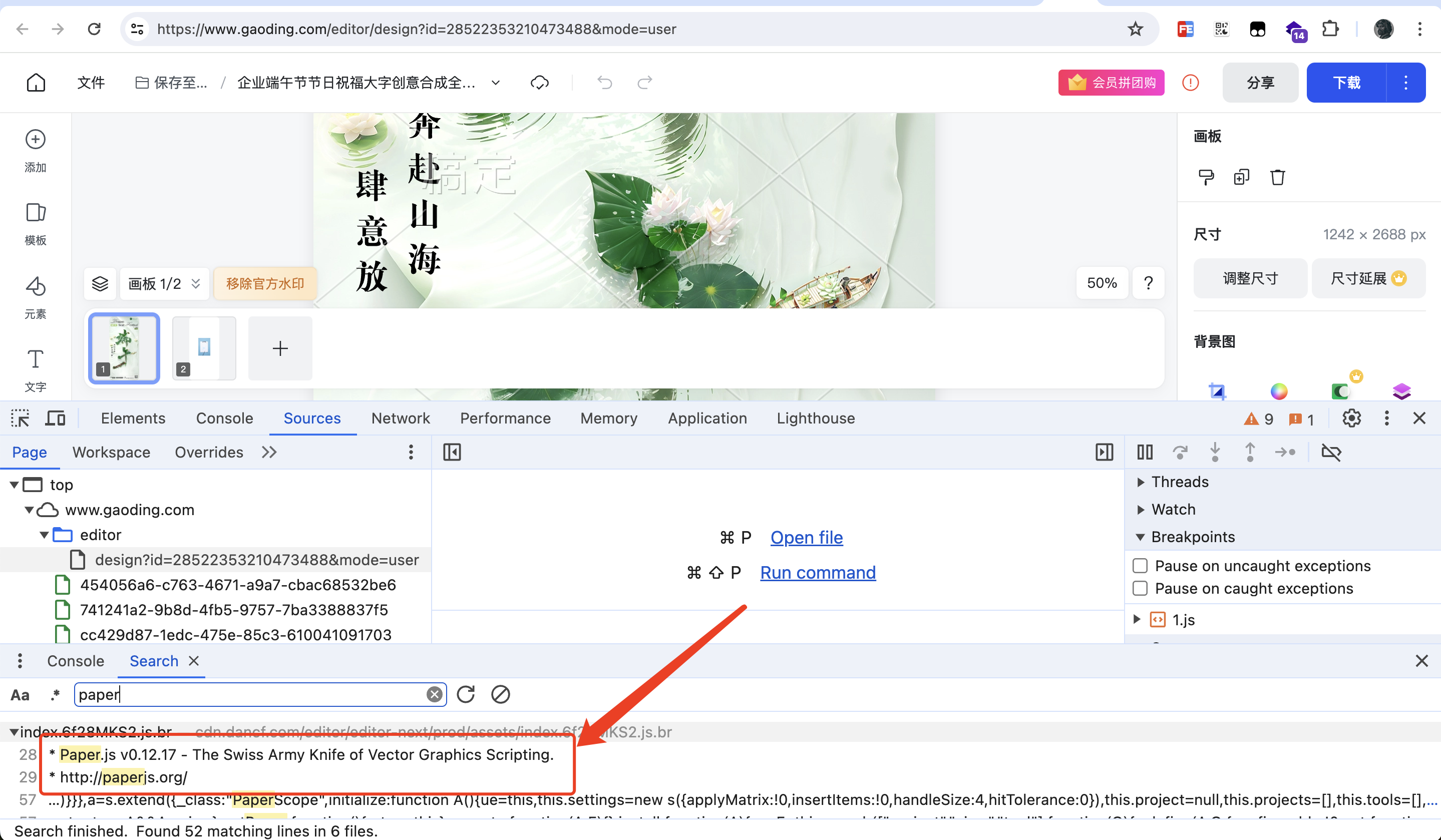The width and height of the screenshot is (1441, 840).
Task: Click the Elements tab in DevTools
Action: click(x=132, y=418)
